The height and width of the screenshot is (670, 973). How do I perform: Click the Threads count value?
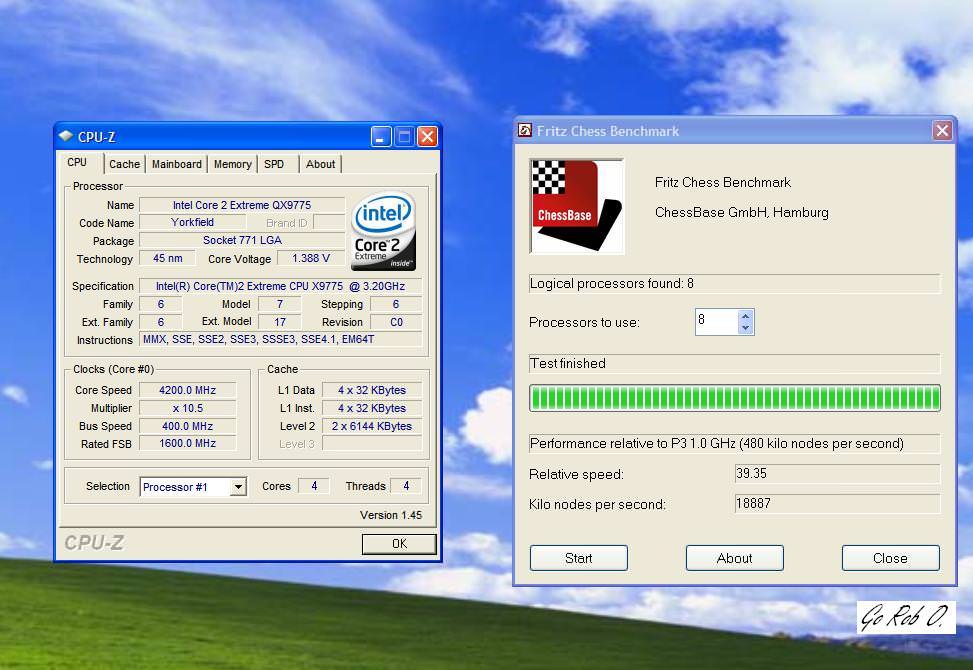click(406, 486)
